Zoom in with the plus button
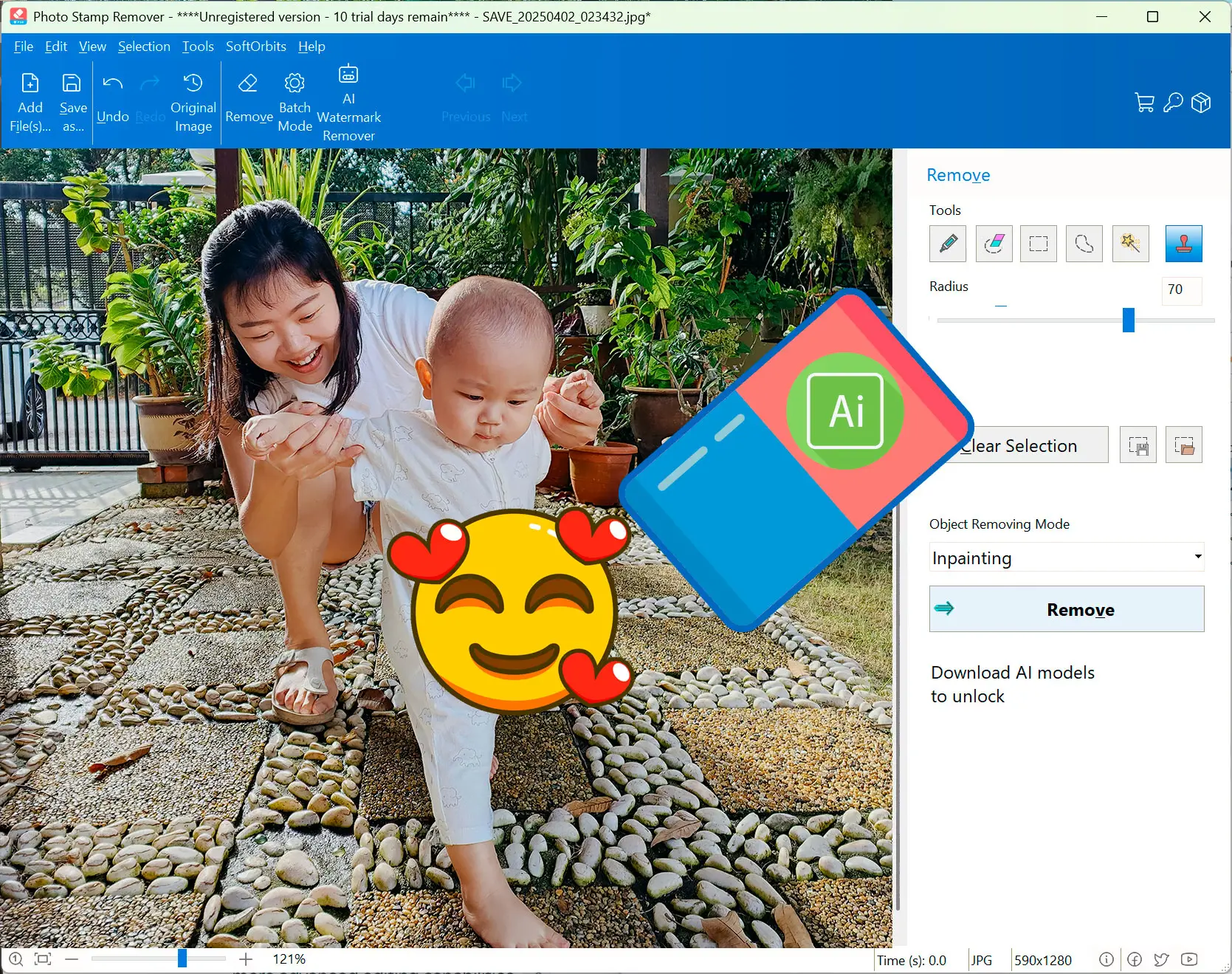 246,959
